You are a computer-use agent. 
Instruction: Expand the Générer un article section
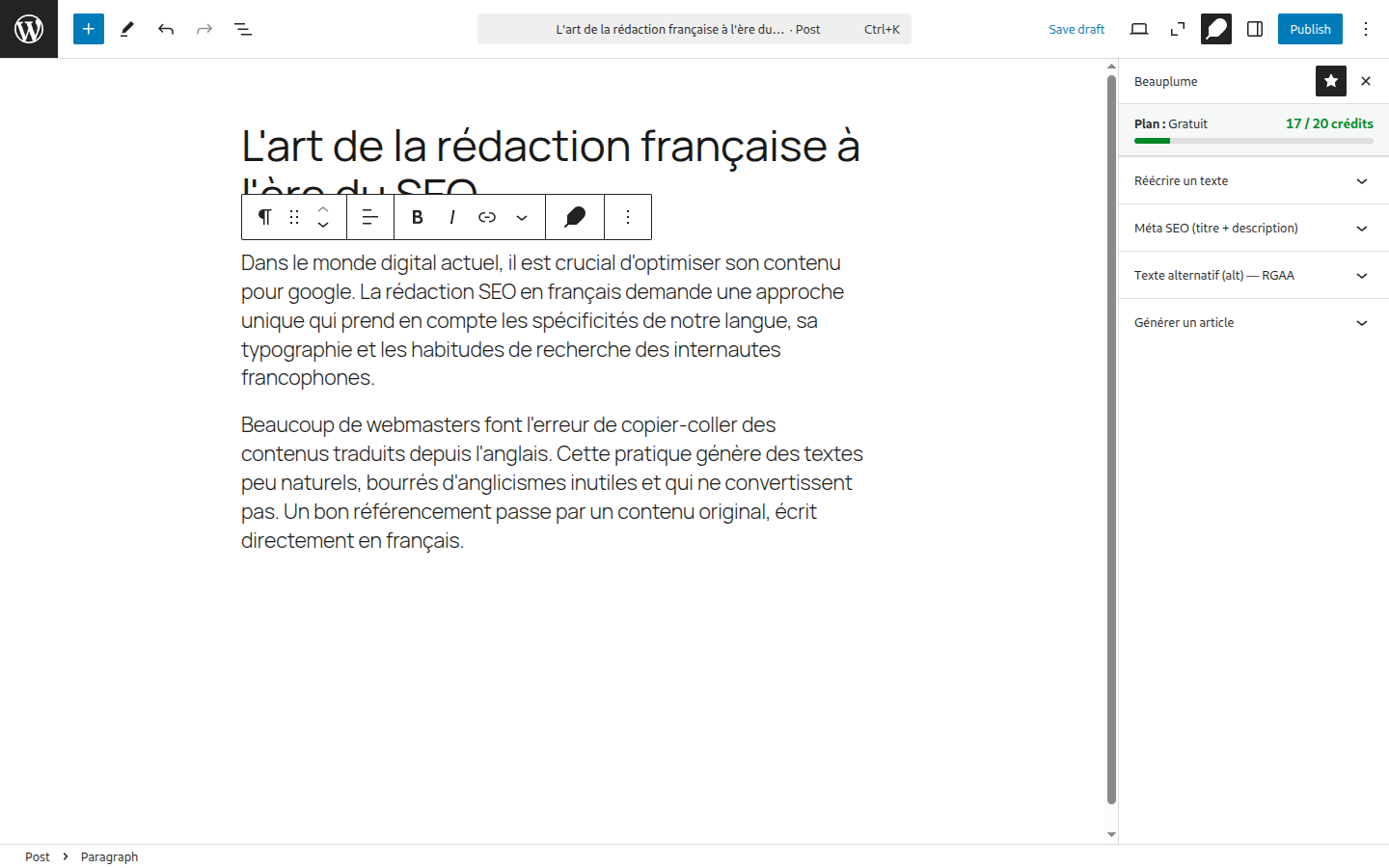(x=1254, y=323)
